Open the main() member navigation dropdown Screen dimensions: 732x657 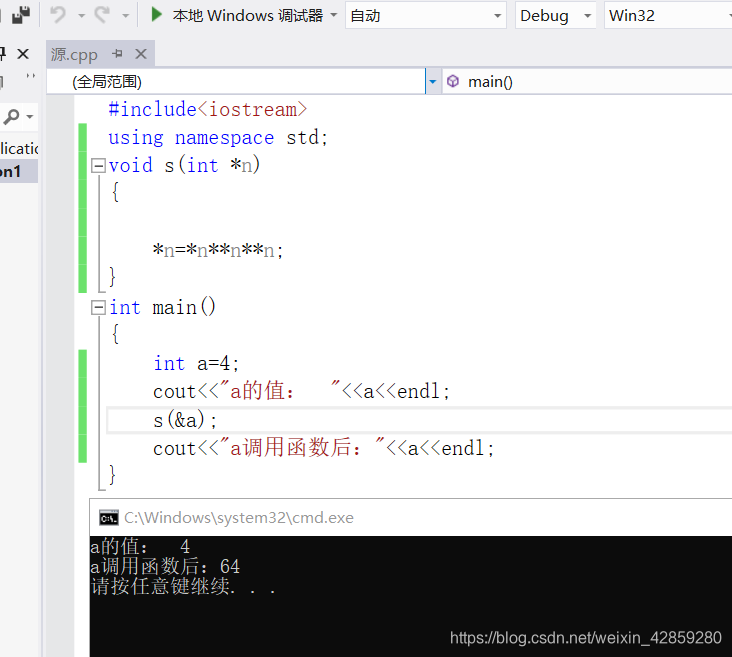point(587,82)
